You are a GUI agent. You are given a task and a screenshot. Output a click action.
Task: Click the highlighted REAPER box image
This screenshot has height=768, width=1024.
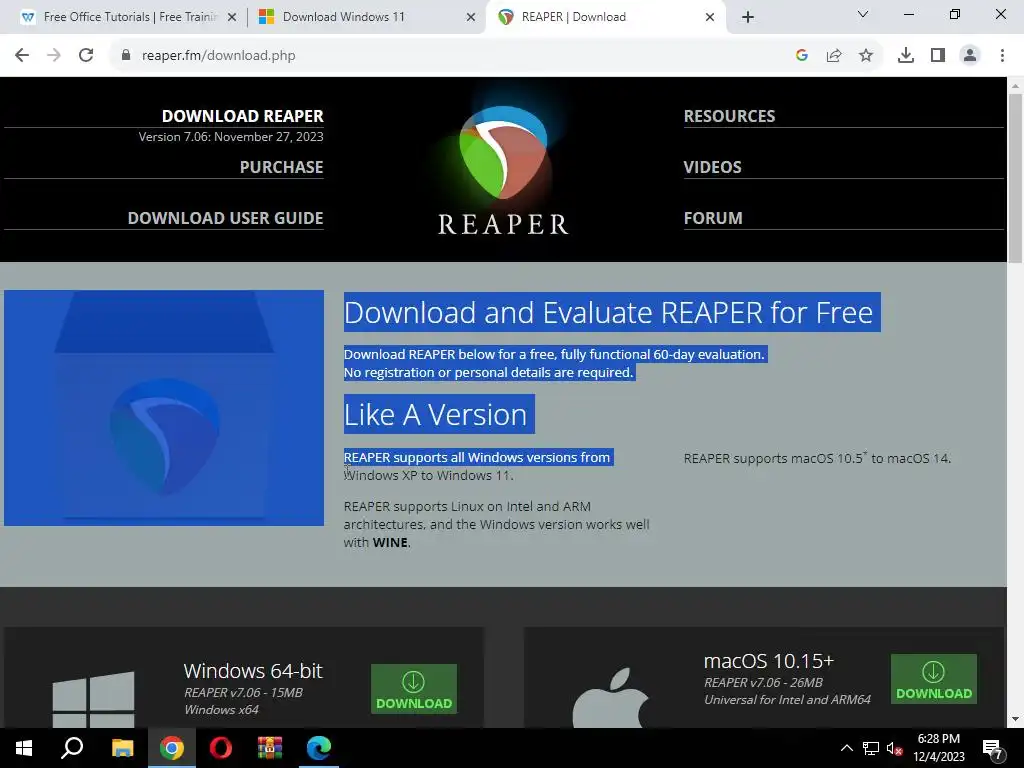point(164,408)
